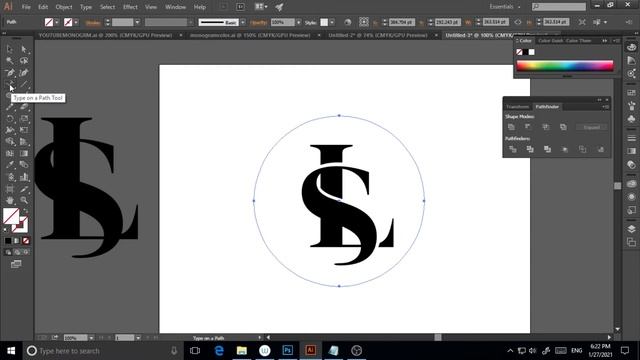Set paint to None button
The height and width of the screenshot is (360, 640).
[26, 241]
